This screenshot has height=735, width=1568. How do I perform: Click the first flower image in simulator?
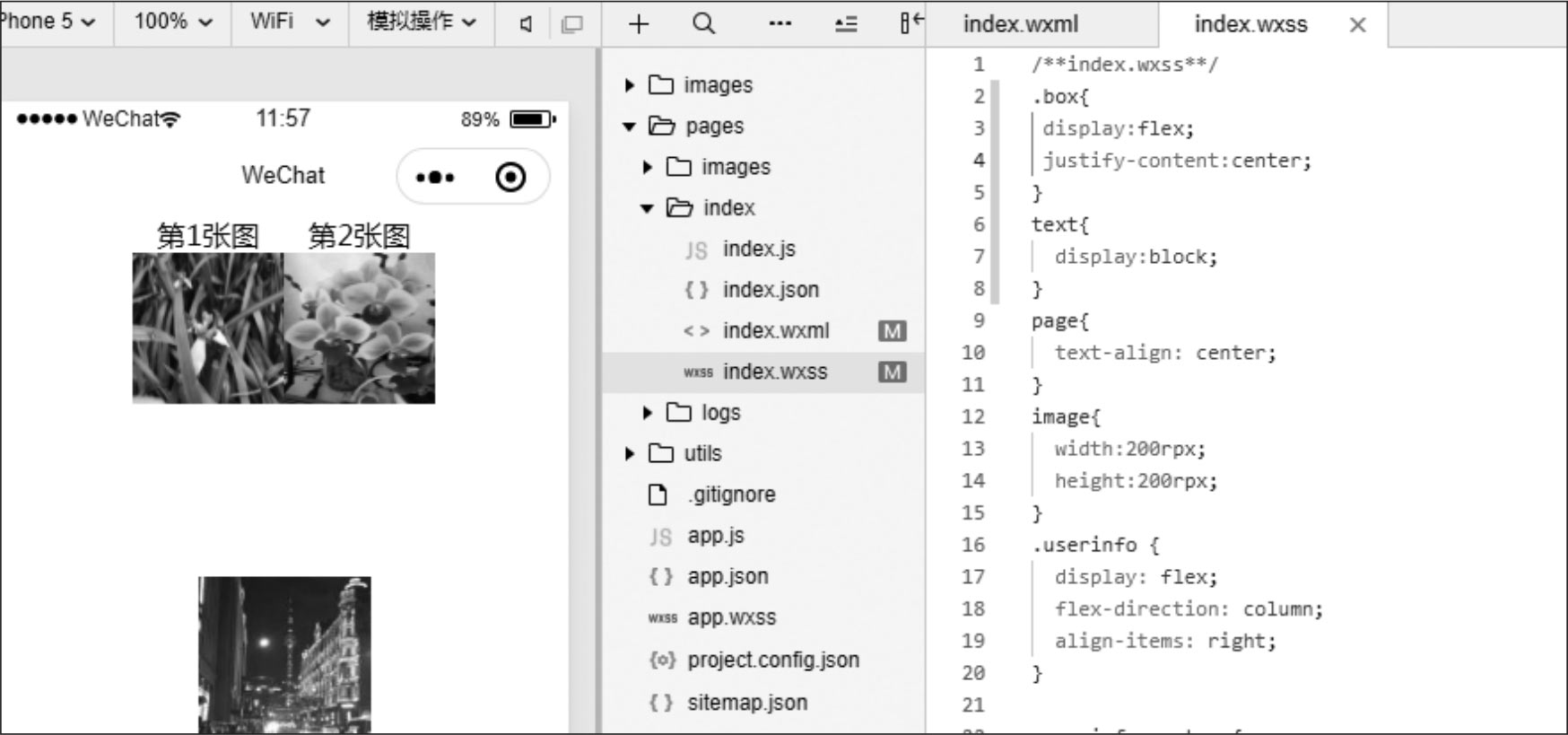click(x=208, y=328)
